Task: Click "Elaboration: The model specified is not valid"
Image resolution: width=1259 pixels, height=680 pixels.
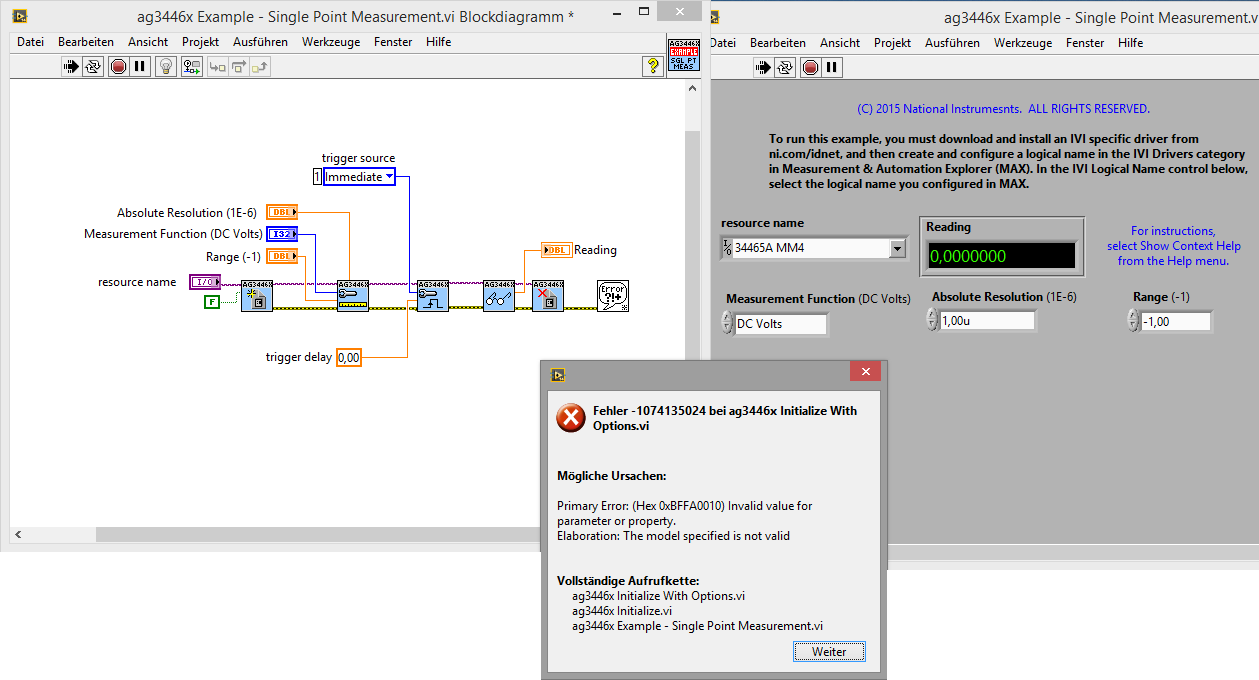Action: click(x=673, y=536)
